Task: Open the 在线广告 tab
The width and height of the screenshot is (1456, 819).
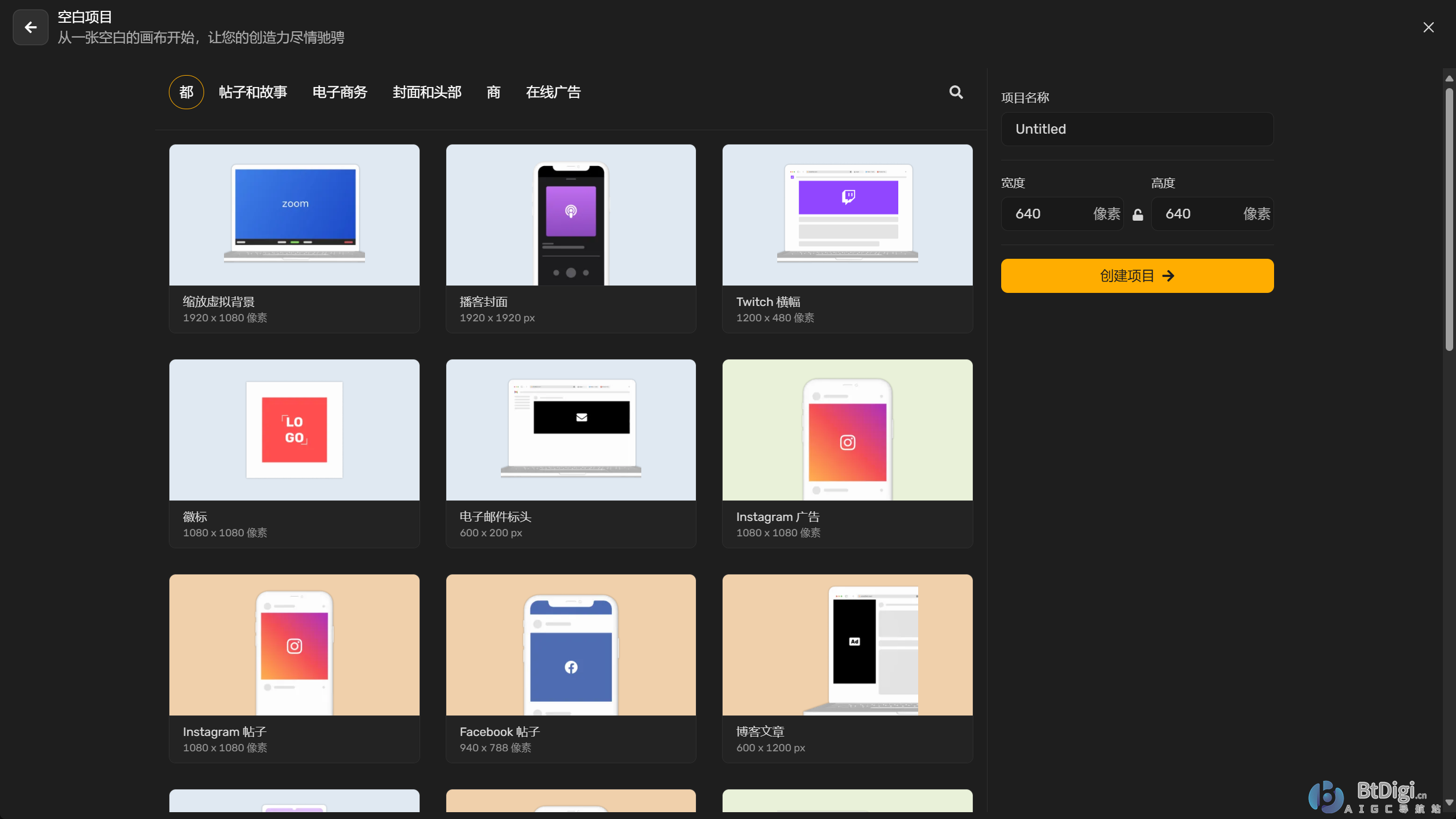Action: coord(553,92)
